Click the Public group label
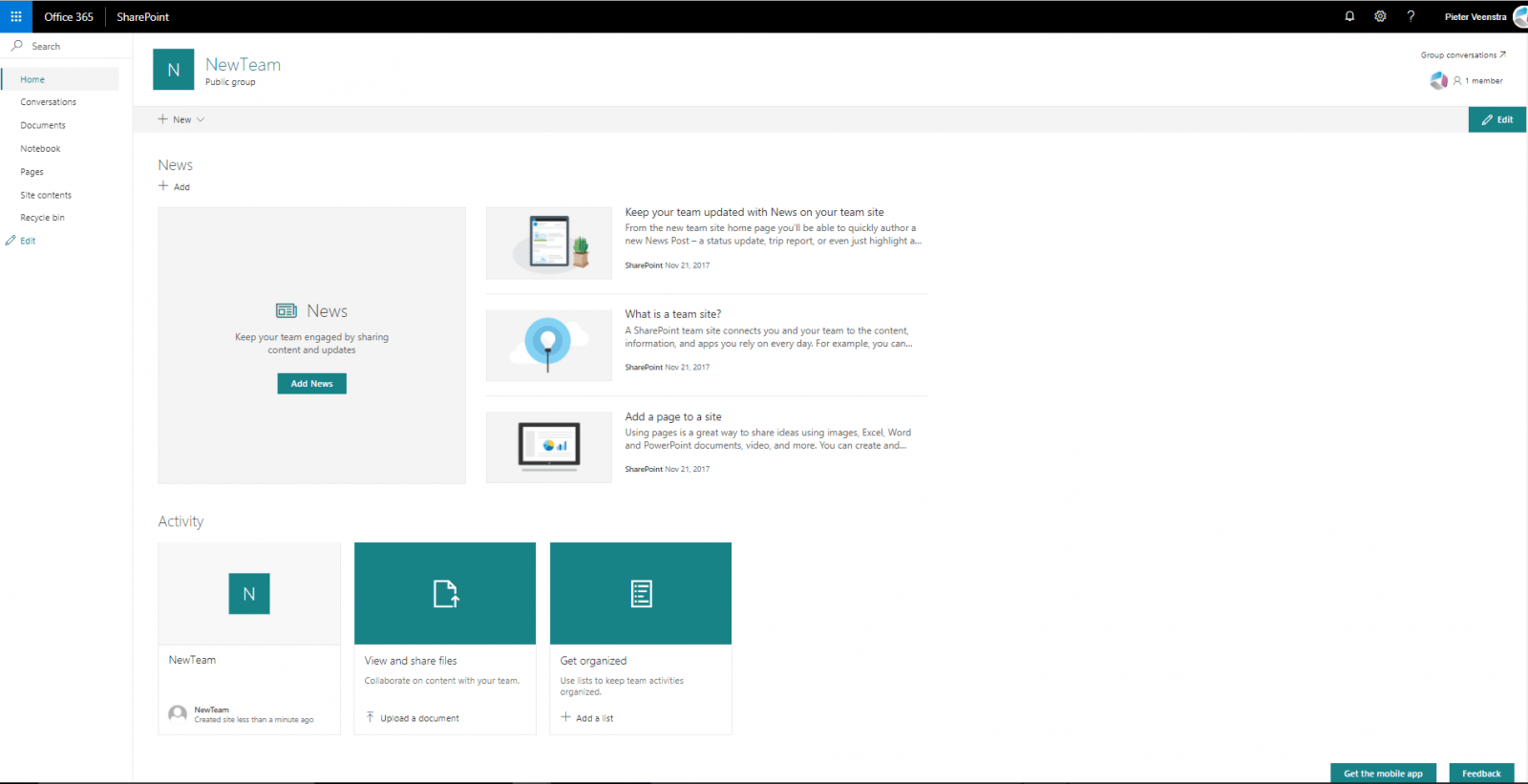1528x784 pixels. [230, 82]
